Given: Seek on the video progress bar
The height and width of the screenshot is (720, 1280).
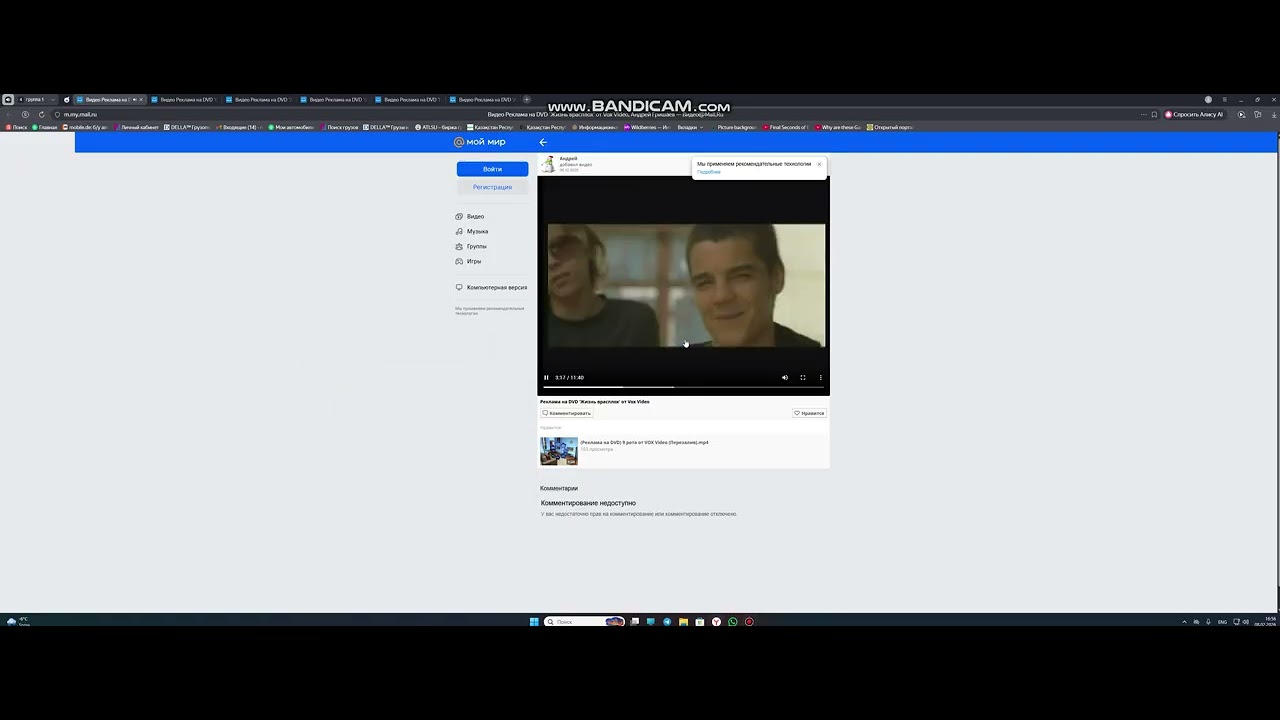Looking at the screenshot, I should click(684, 387).
